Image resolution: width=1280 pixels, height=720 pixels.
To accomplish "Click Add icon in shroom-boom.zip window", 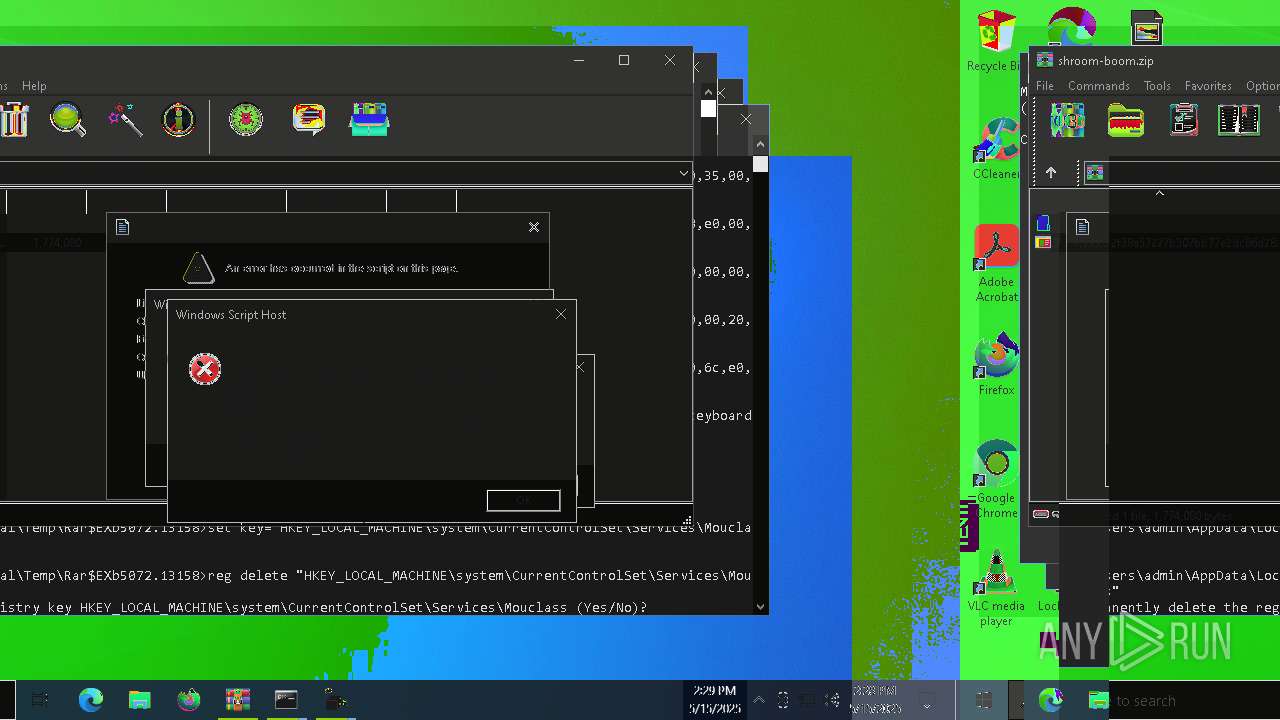I will tap(1068, 121).
